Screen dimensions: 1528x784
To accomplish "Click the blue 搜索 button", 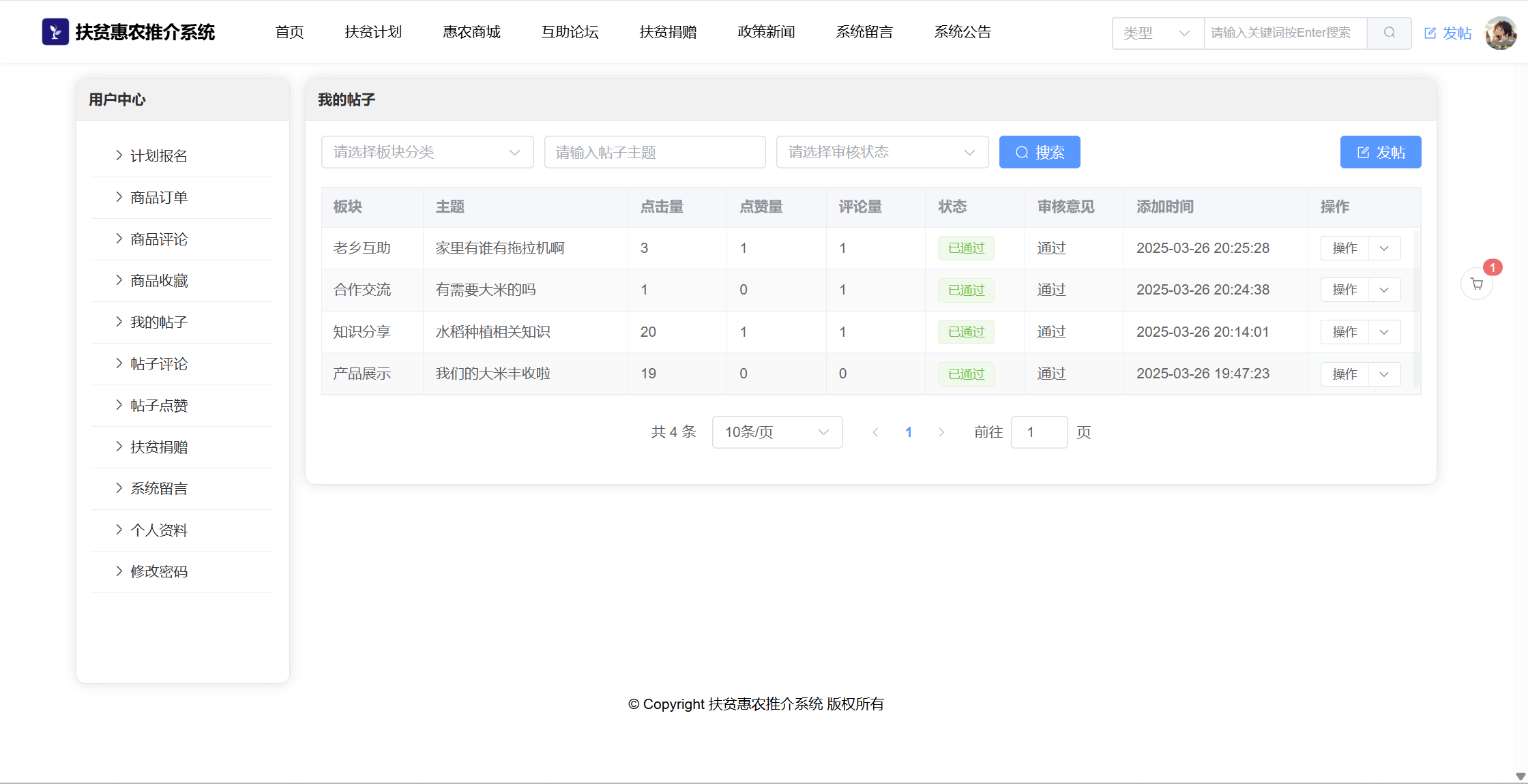I will click(1039, 152).
